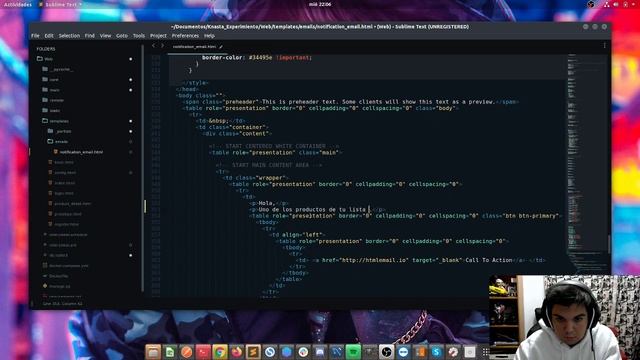This screenshot has height=360, width=640.
Task: Open the Preferences menu
Action: coord(185,36)
